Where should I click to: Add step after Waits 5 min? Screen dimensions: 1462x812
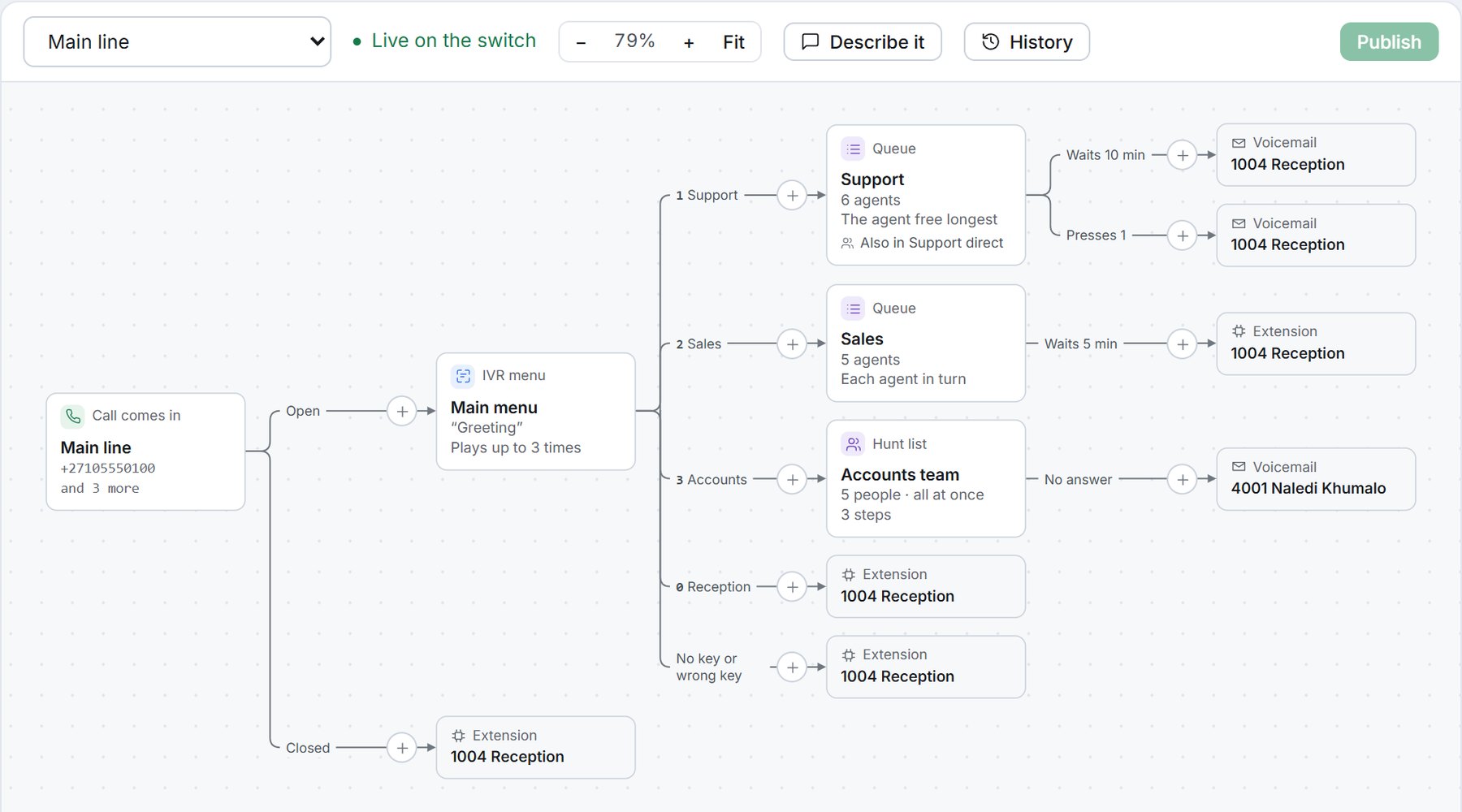1183,344
